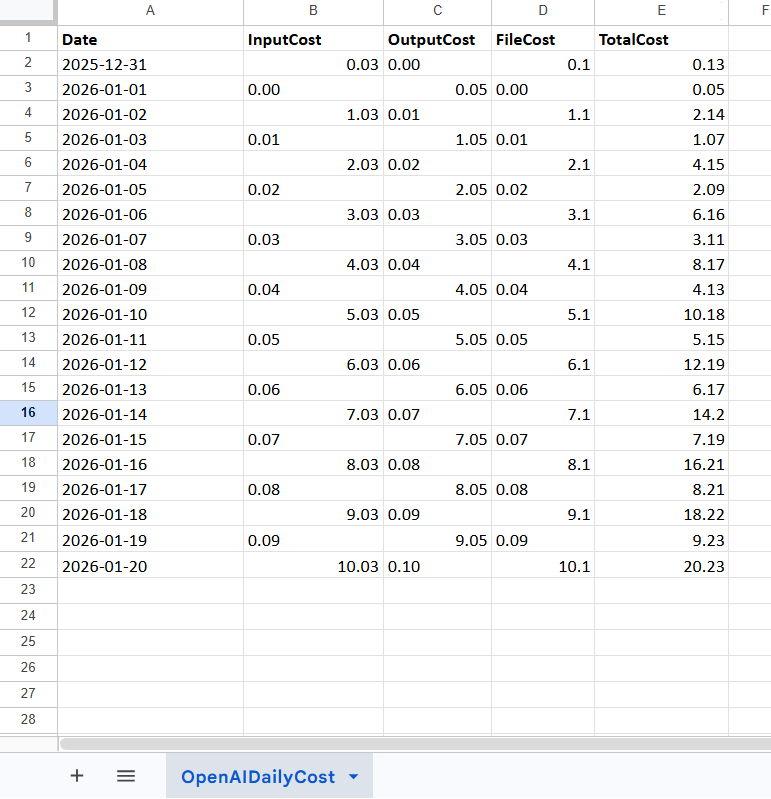Select TotalCost value 6.16

pyautogui.click(x=661, y=214)
